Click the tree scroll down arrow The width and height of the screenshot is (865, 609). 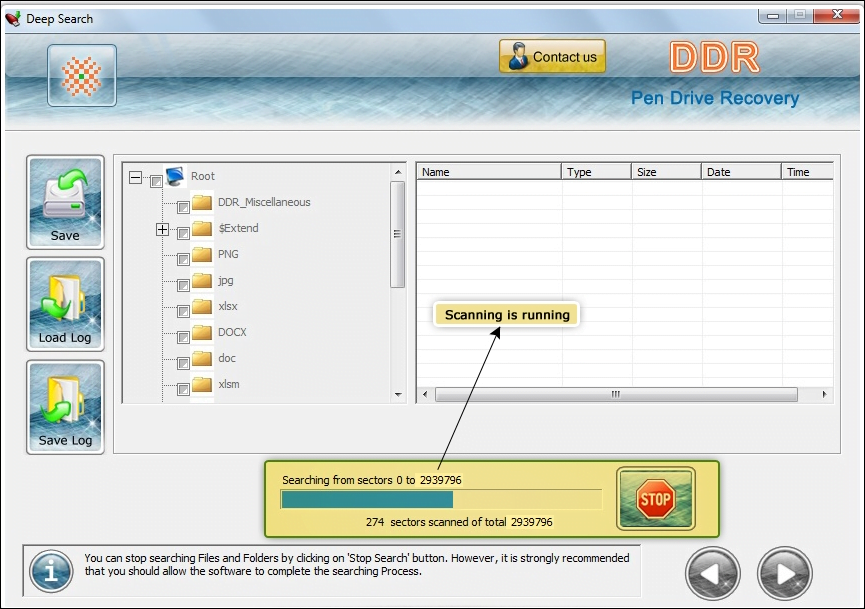click(x=398, y=394)
